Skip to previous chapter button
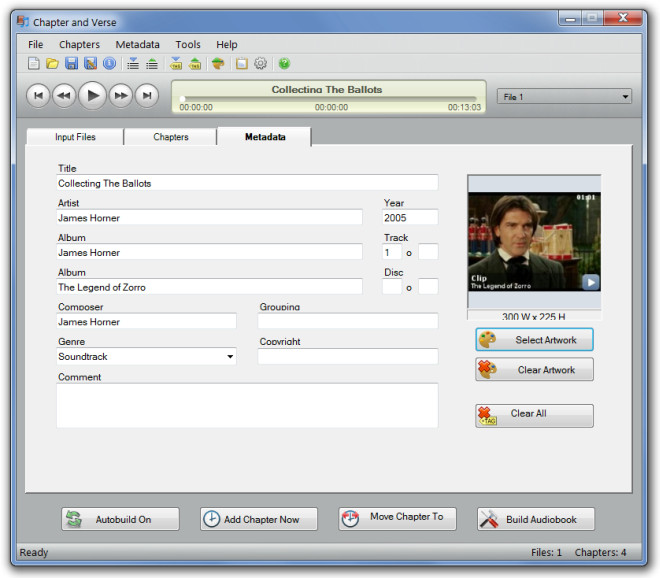Viewport: 660px width, 578px height. 38,96
